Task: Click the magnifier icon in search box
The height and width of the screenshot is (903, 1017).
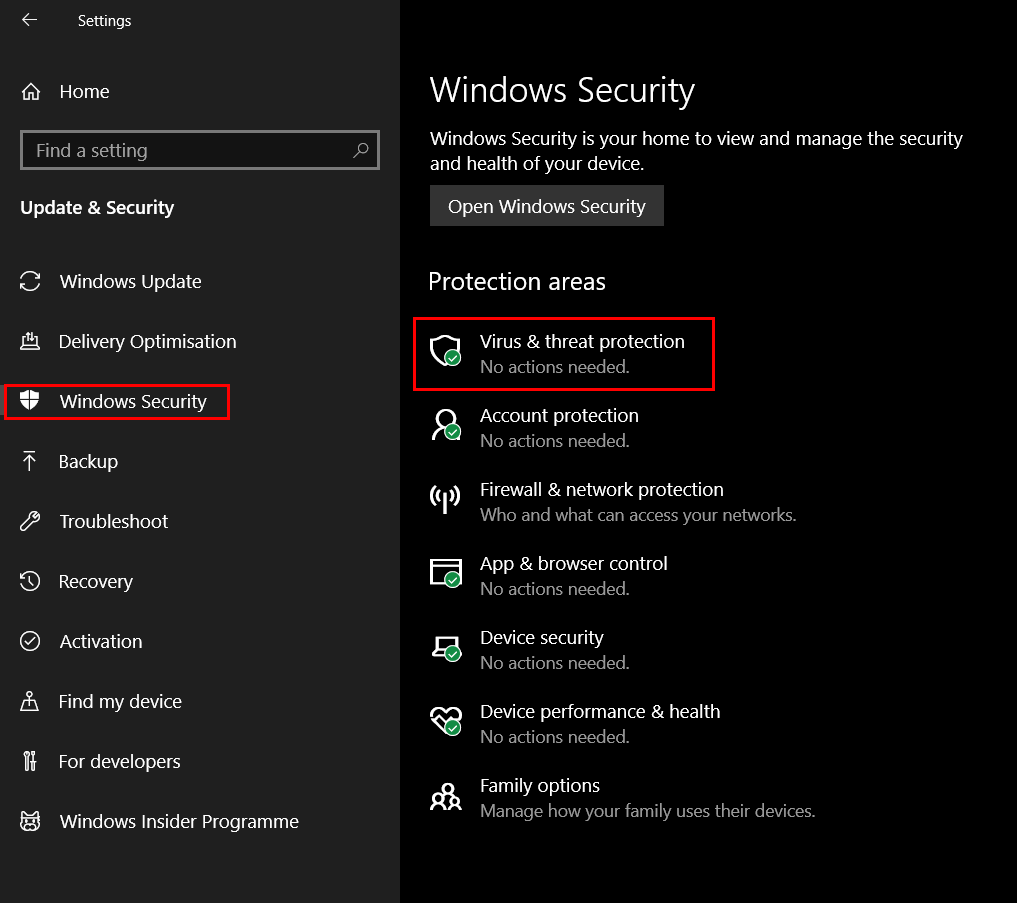Action: [x=361, y=150]
